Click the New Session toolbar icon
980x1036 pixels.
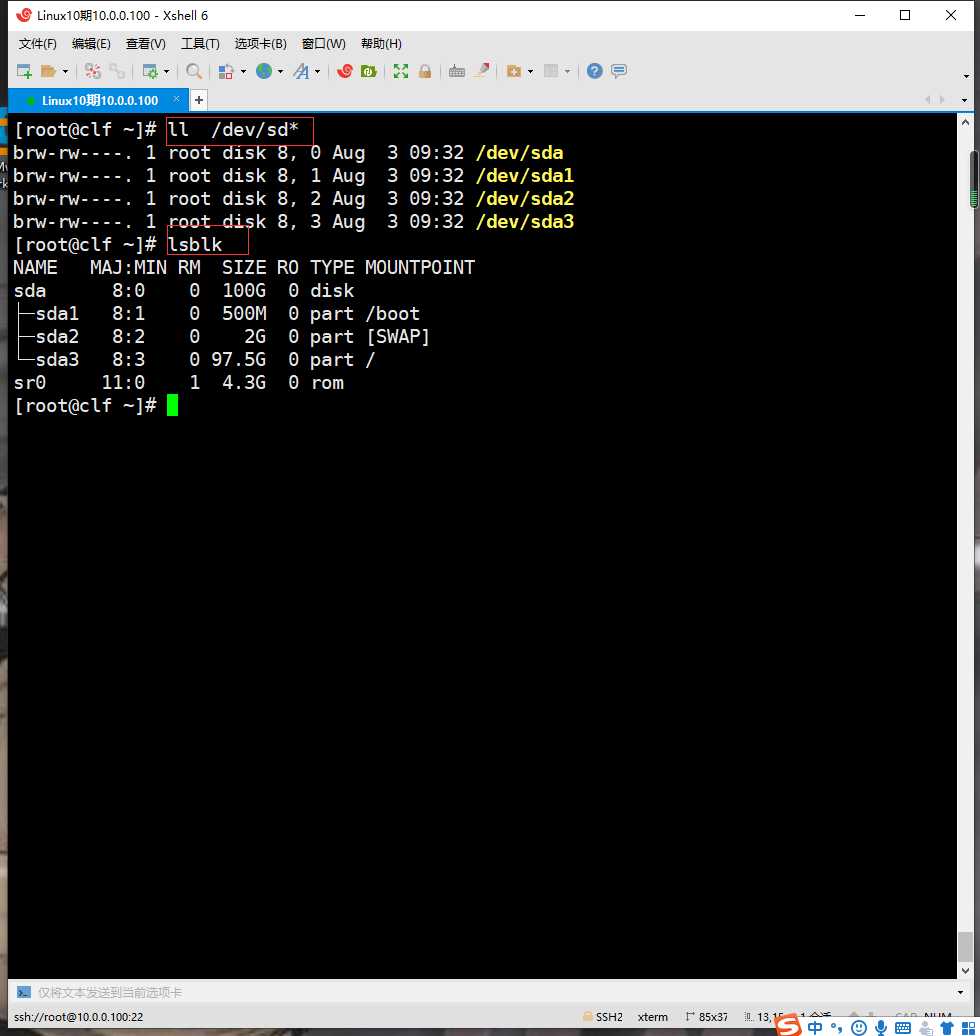click(24, 71)
